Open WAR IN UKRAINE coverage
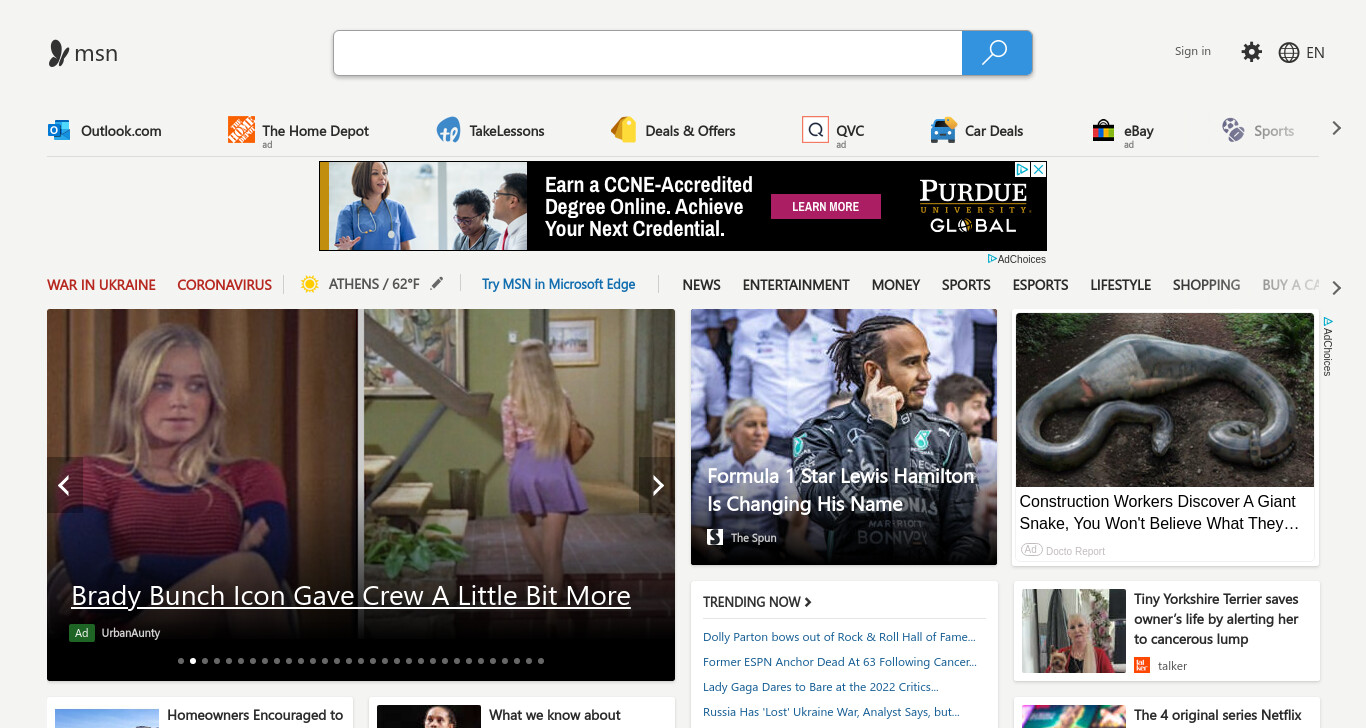 (101, 285)
